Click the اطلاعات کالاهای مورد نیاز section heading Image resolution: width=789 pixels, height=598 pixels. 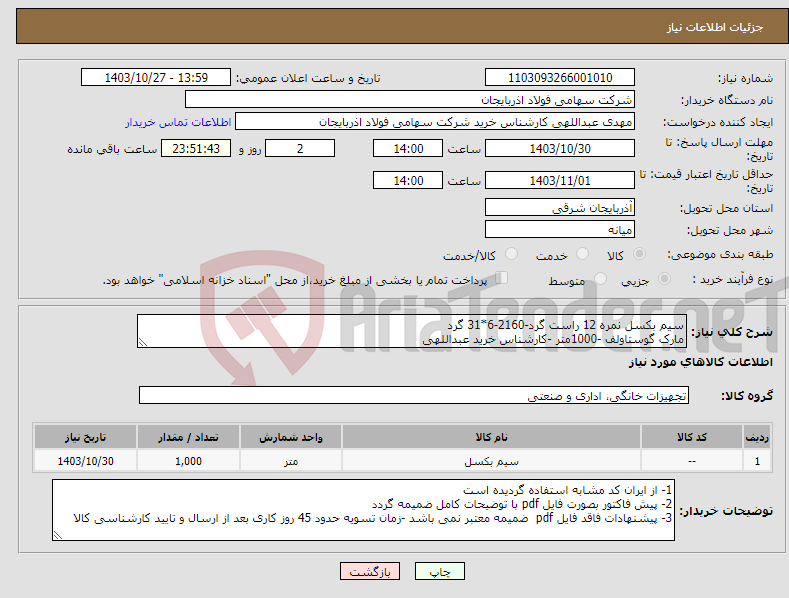click(x=700, y=362)
